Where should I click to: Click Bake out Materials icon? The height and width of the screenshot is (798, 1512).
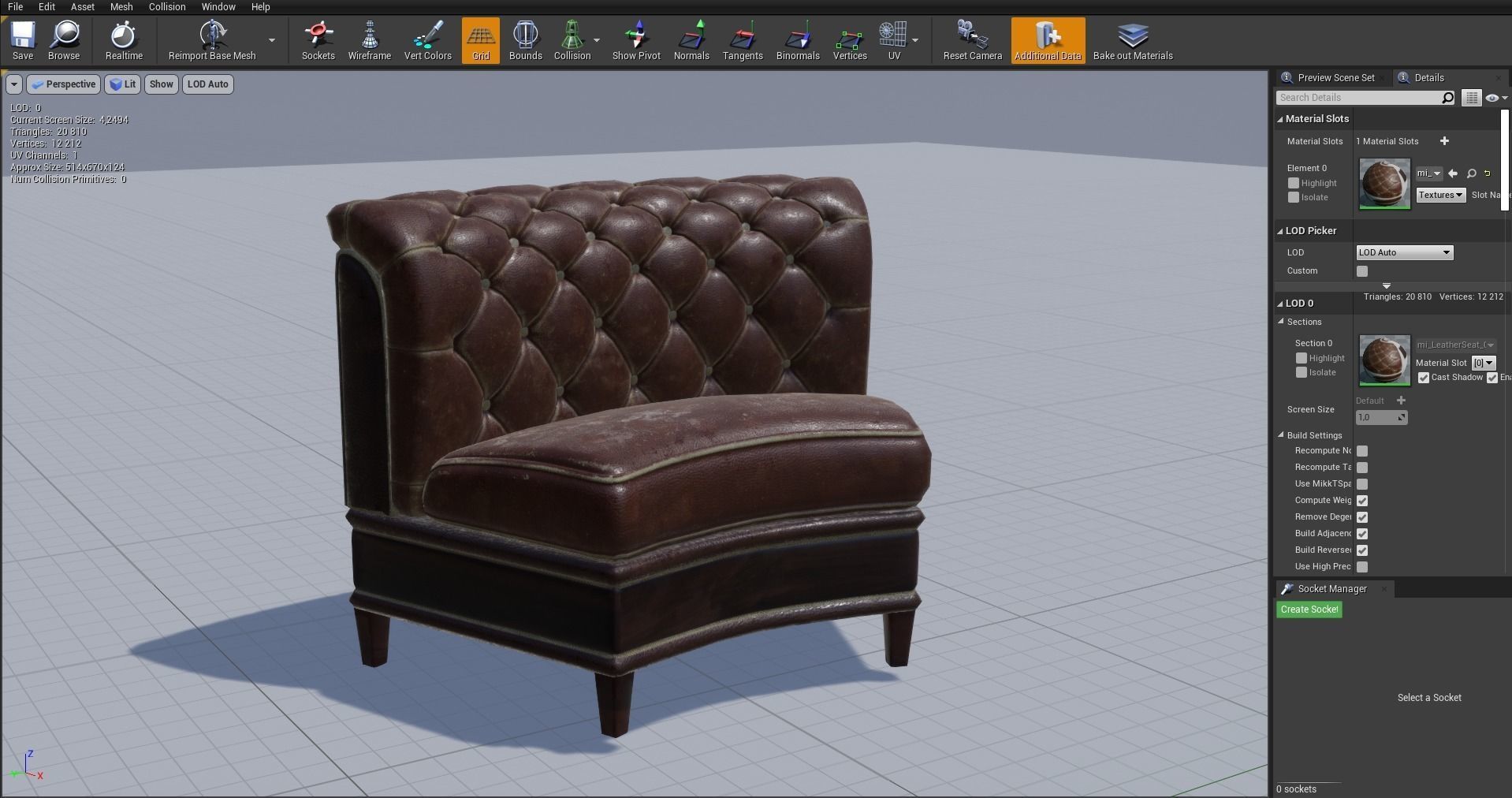point(1133,40)
